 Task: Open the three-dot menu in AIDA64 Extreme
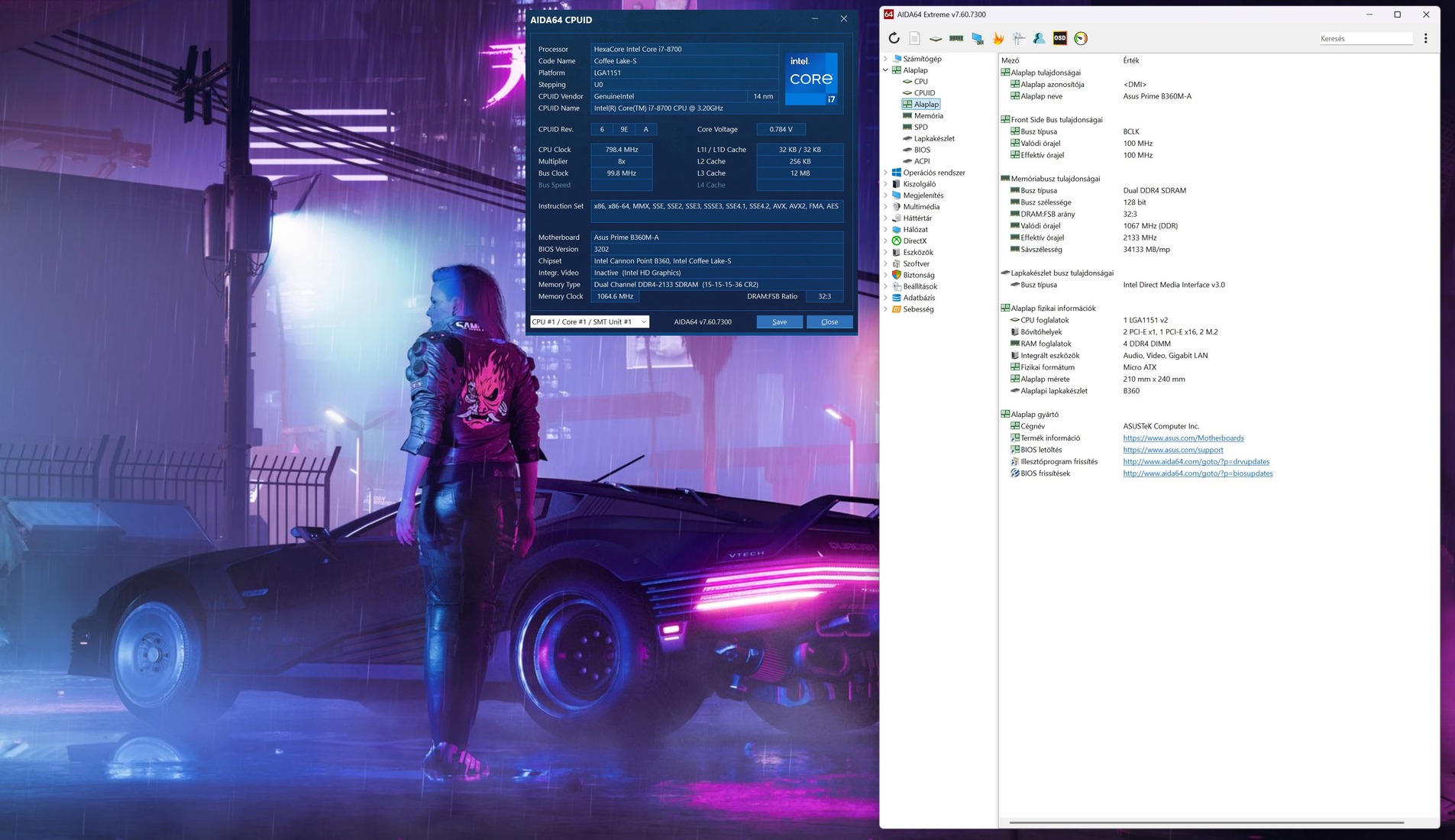coord(1425,38)
